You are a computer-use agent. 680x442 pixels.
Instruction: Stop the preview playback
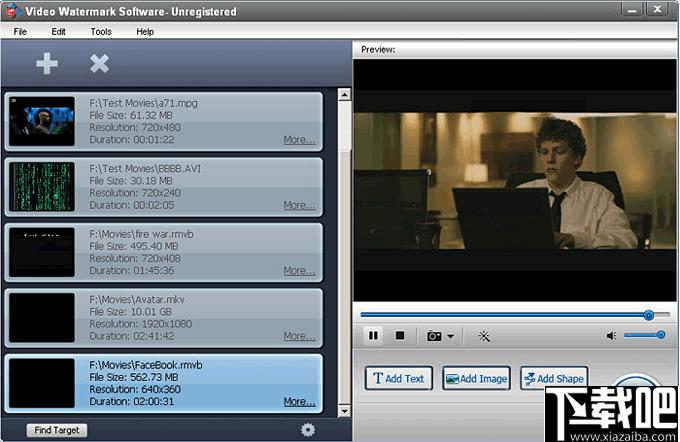click(400, 335)
